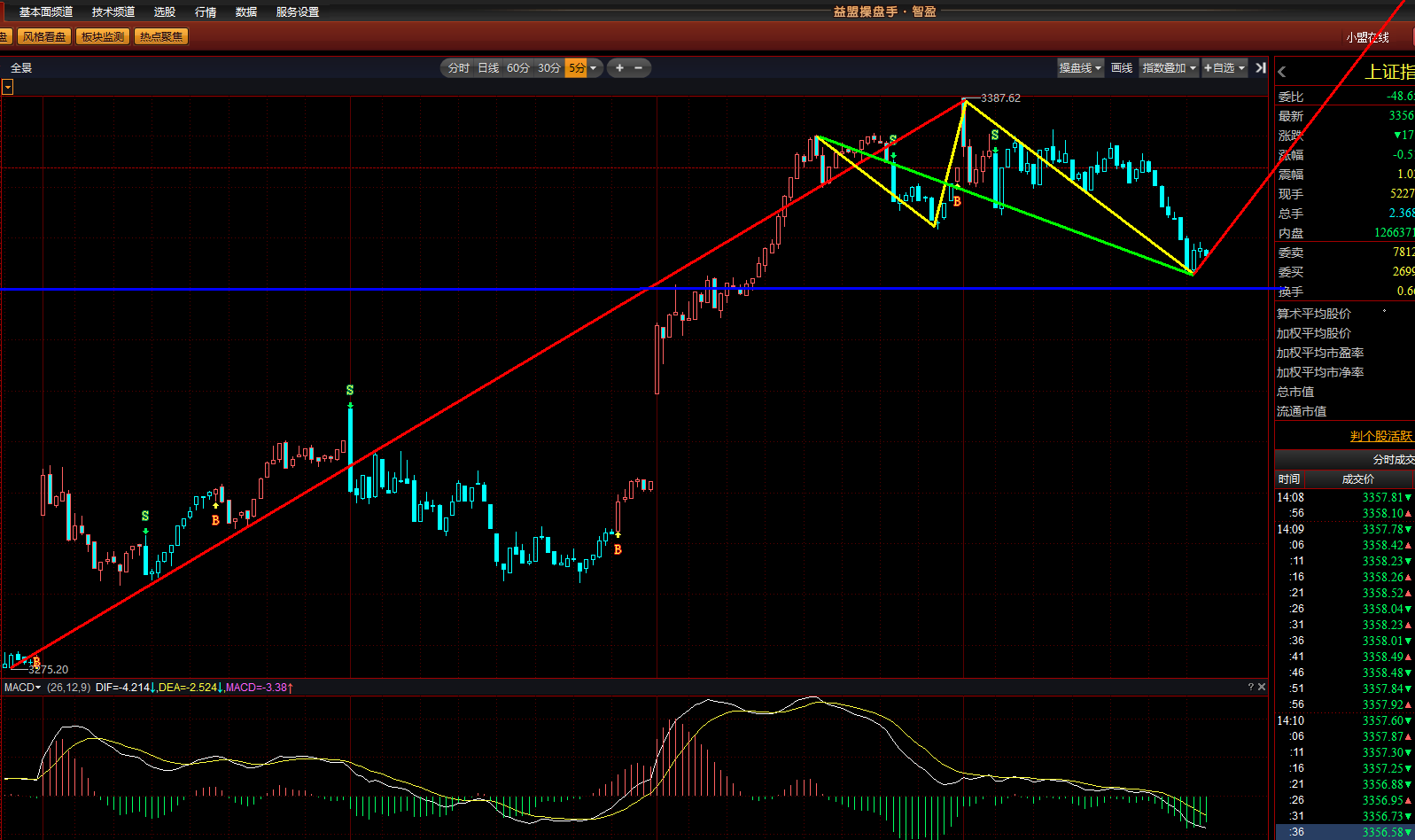Zoom out chart with minus icon
The height and width of the screenshot is (840, 1415).
pyautogui.click(x=638, y=67)
